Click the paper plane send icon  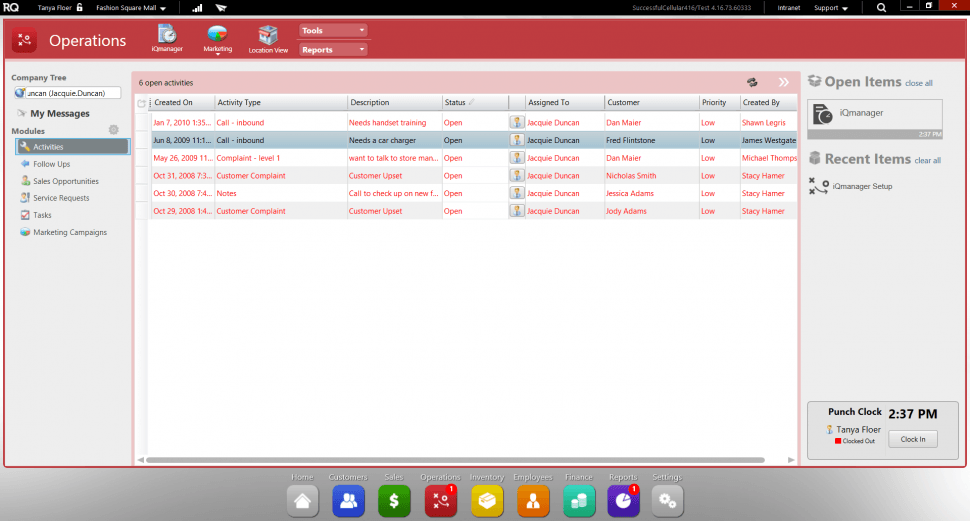click(x=221, y=8)
